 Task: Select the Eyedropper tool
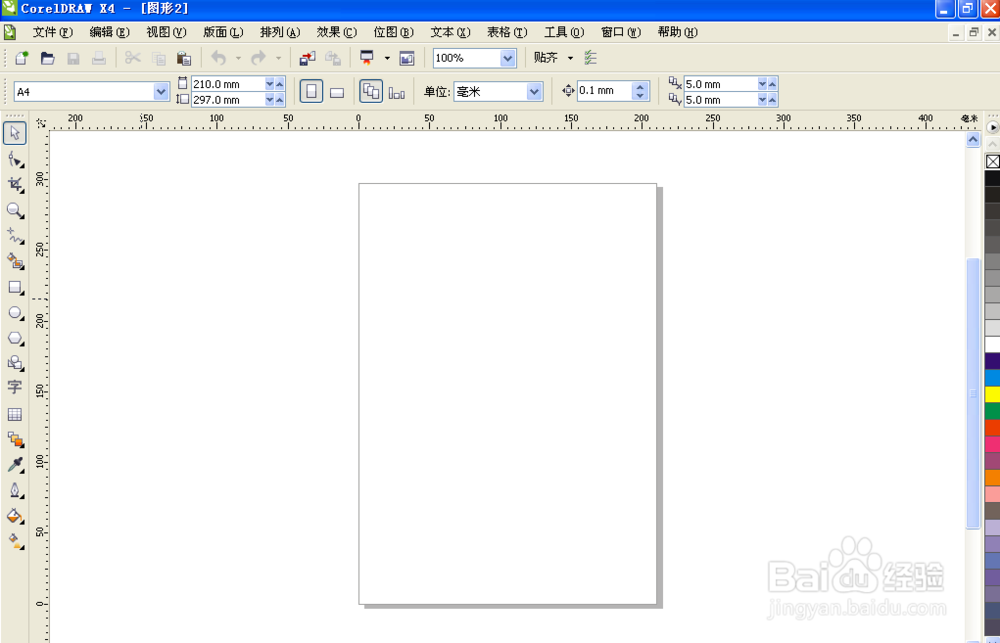(x=15, y=464)
